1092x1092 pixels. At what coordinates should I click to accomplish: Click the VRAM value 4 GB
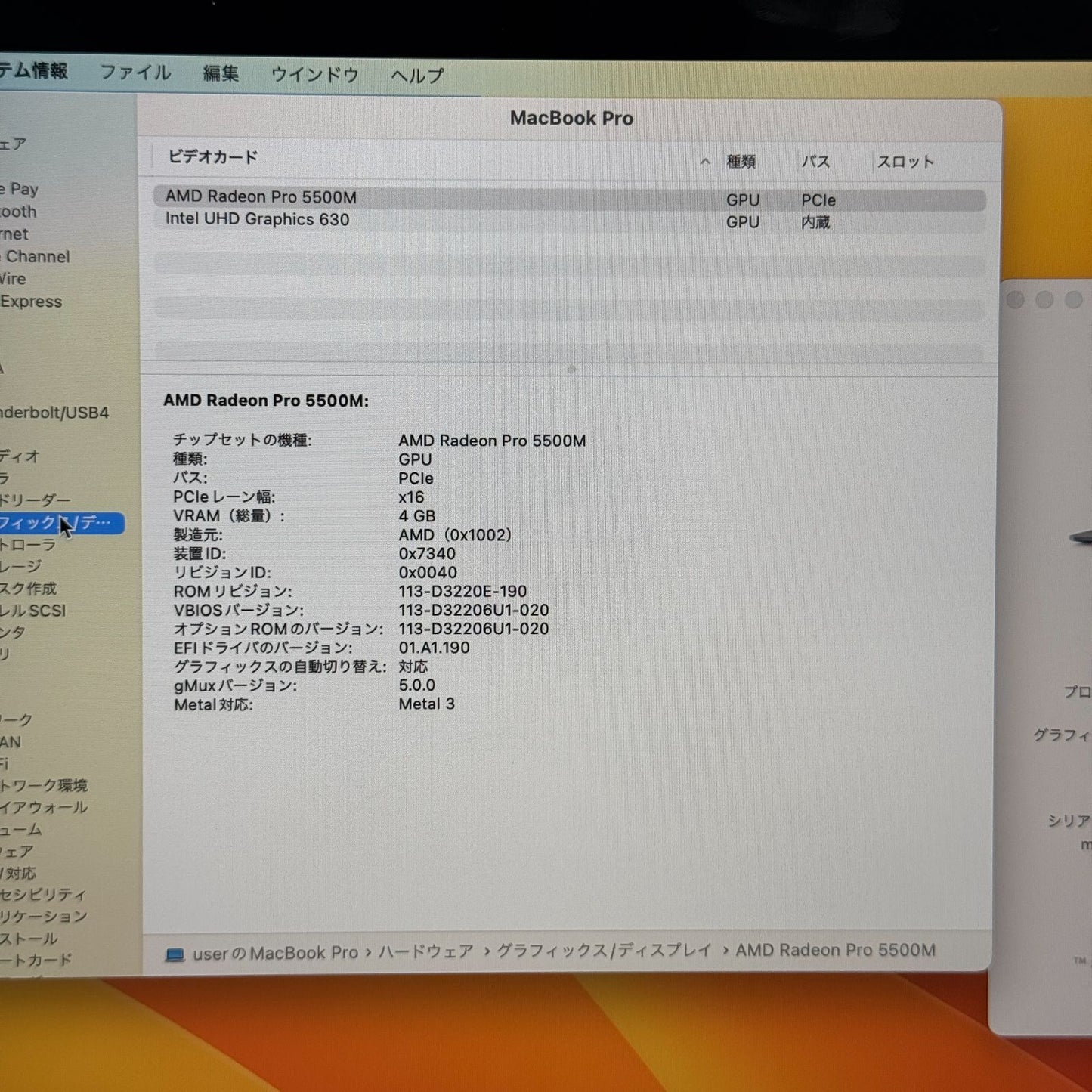coord(417,516)
